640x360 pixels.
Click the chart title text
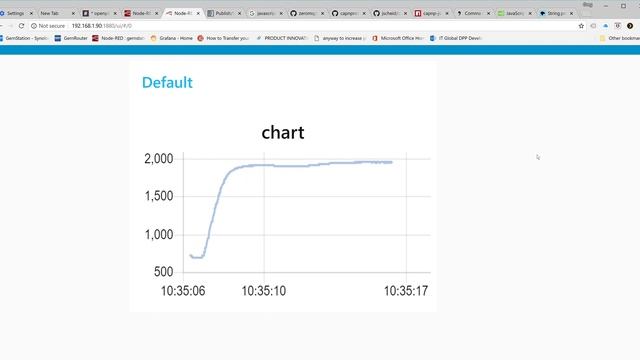(283, 133)
